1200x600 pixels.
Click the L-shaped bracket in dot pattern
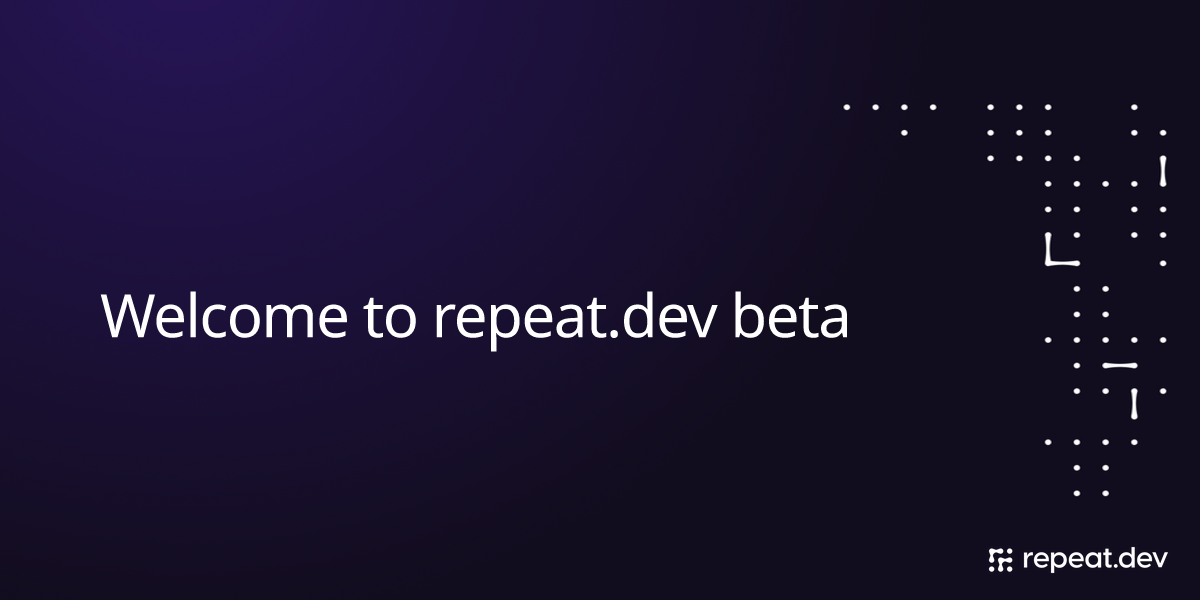coord(1062,250)
